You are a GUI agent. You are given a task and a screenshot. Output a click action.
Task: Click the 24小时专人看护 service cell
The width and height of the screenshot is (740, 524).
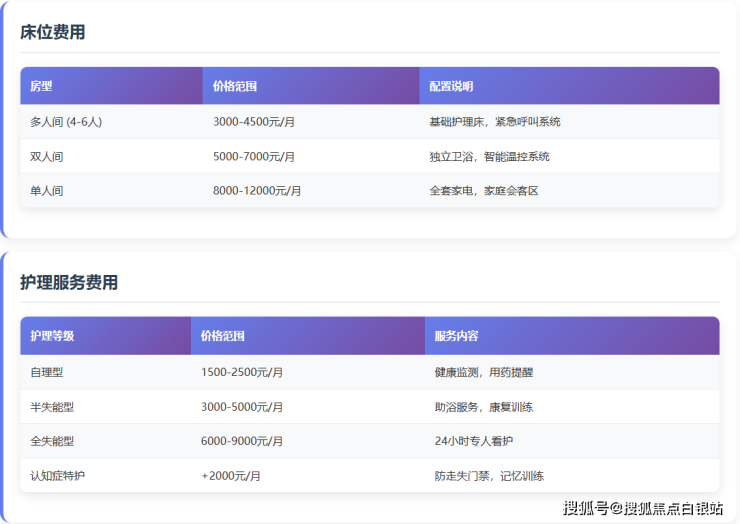coord(474,441)
